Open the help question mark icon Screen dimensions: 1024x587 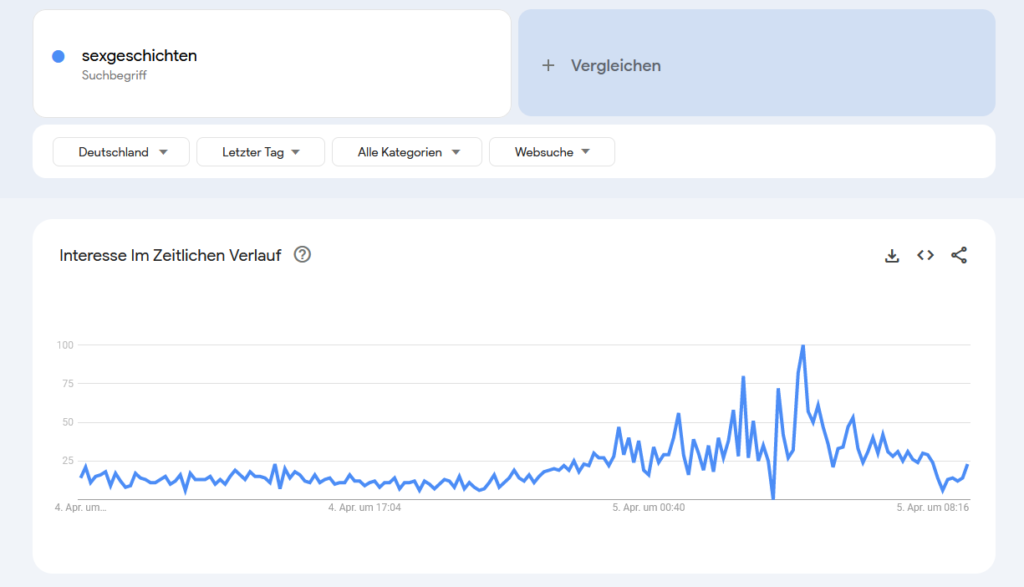[x=302, y=254]
